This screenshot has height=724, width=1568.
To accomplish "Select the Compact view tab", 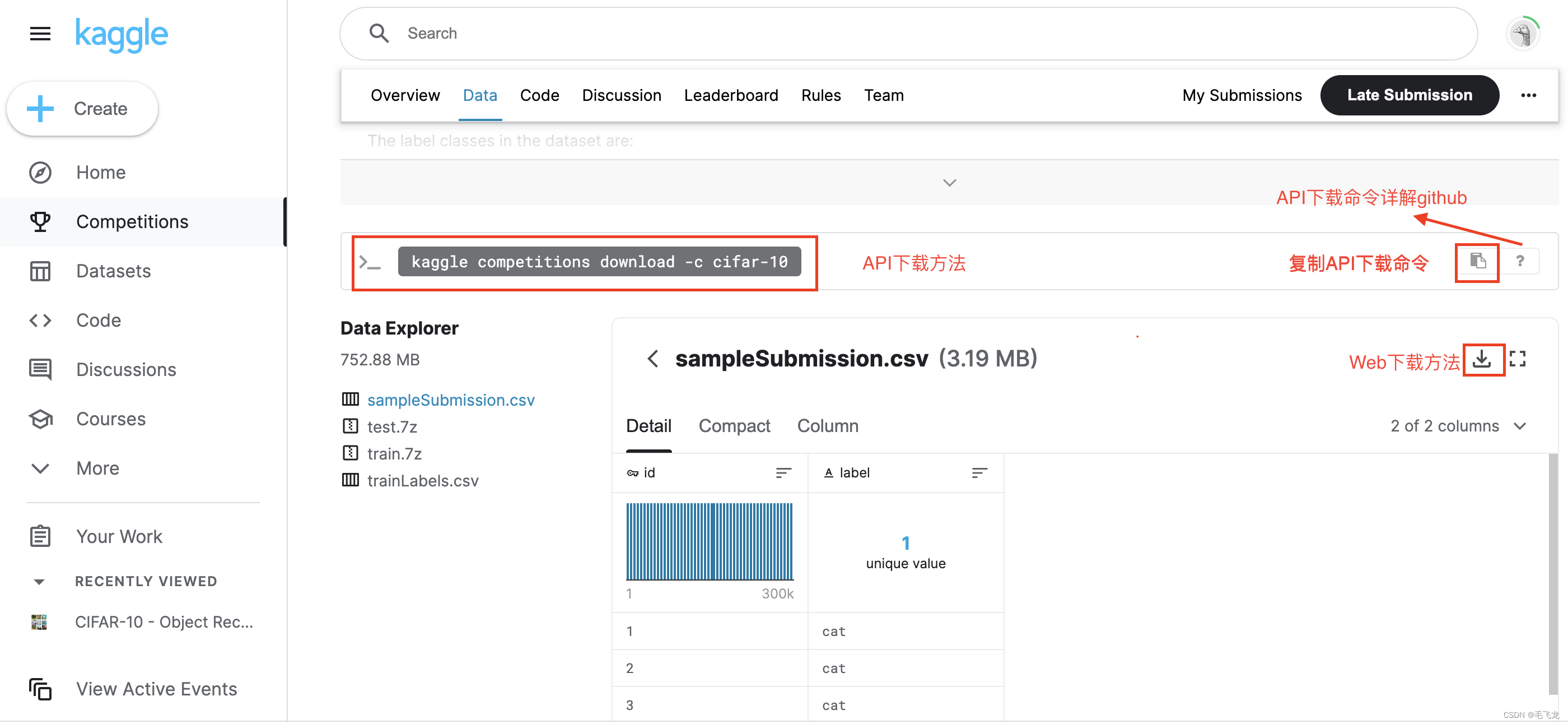I will point(734,426).
